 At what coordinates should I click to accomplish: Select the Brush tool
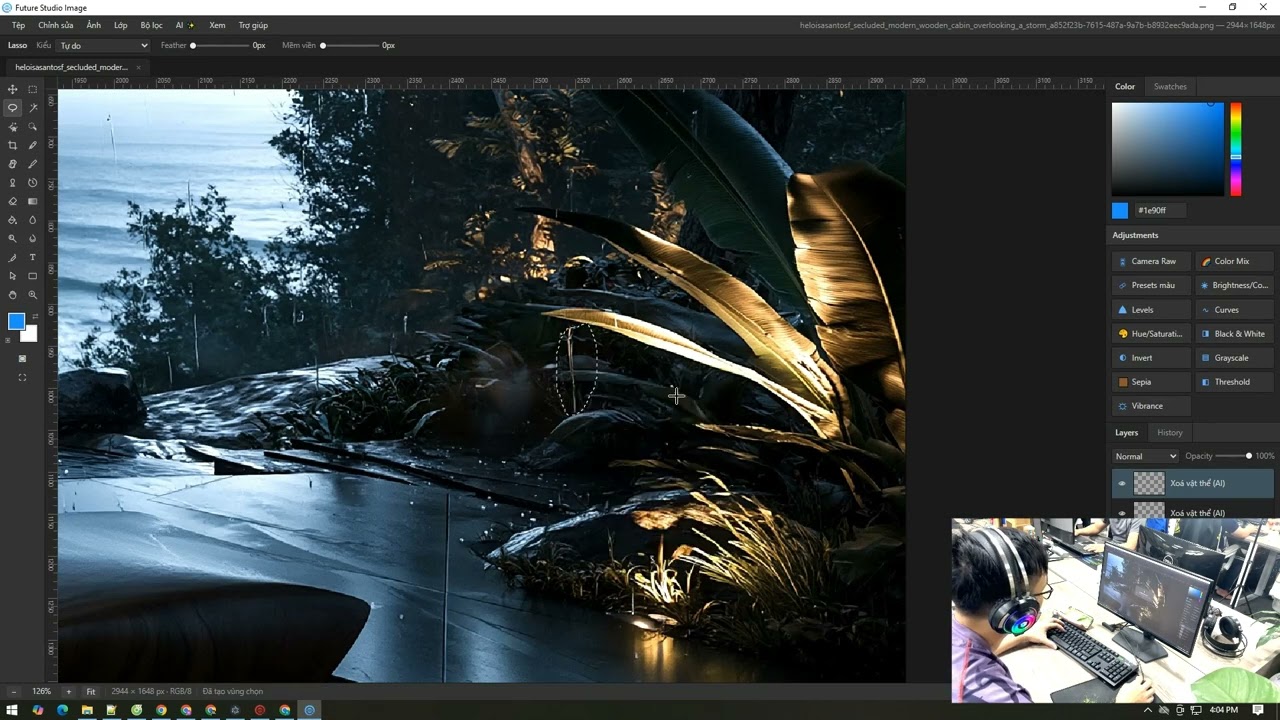33,164
